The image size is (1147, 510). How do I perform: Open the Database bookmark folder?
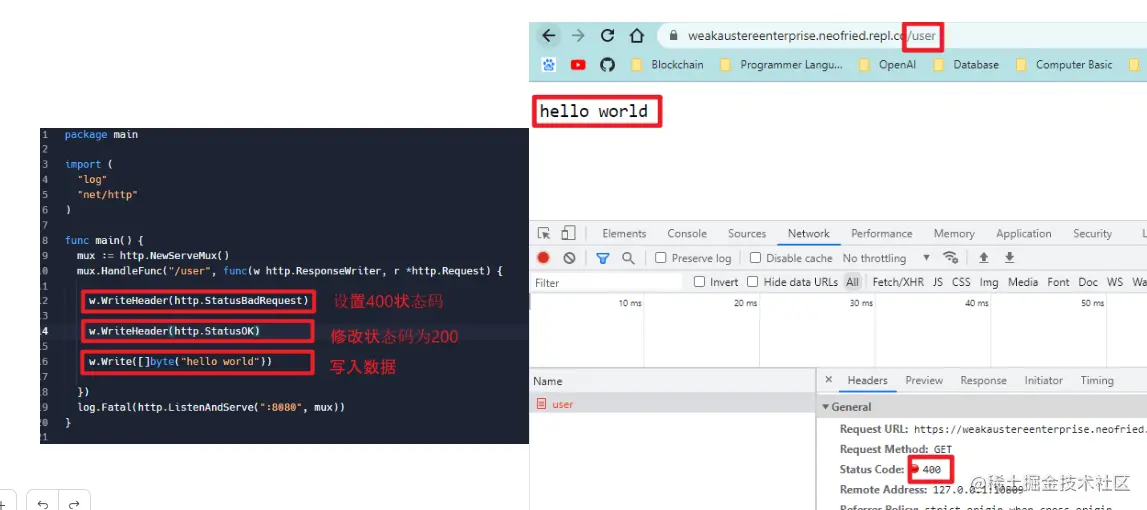966,64
